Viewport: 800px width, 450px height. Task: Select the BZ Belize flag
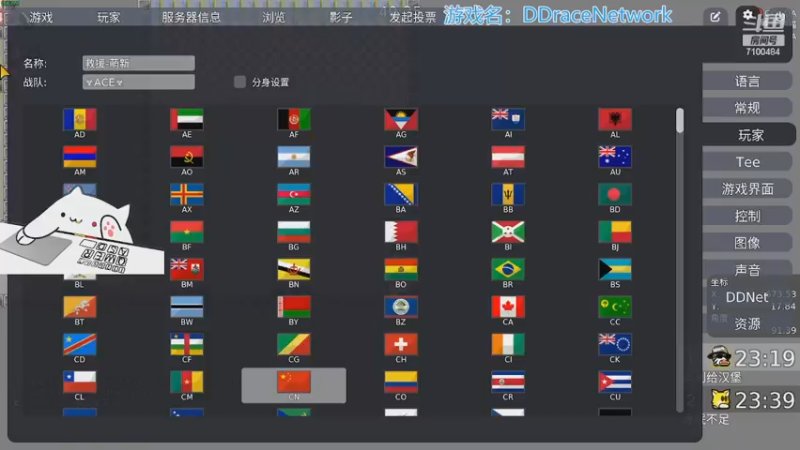(x=401, y=307)
